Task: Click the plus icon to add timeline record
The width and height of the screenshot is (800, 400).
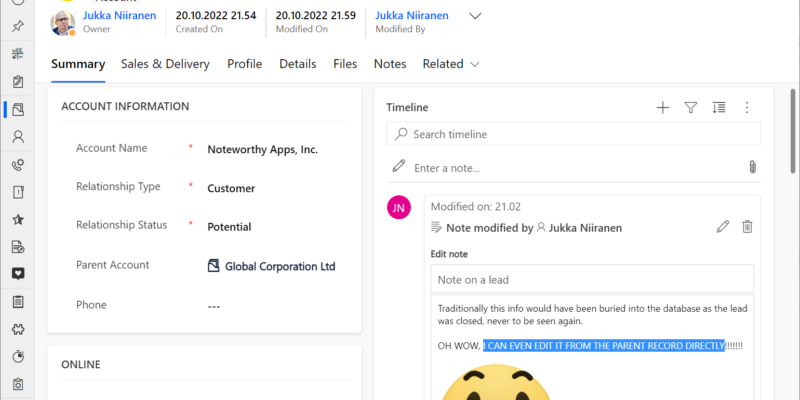Action: (x=662, y=108)
